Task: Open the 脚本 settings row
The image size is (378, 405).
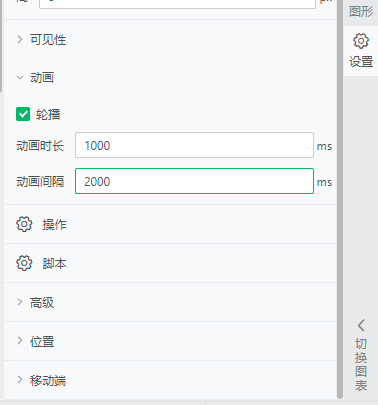Action: click(x=170, y=263)
